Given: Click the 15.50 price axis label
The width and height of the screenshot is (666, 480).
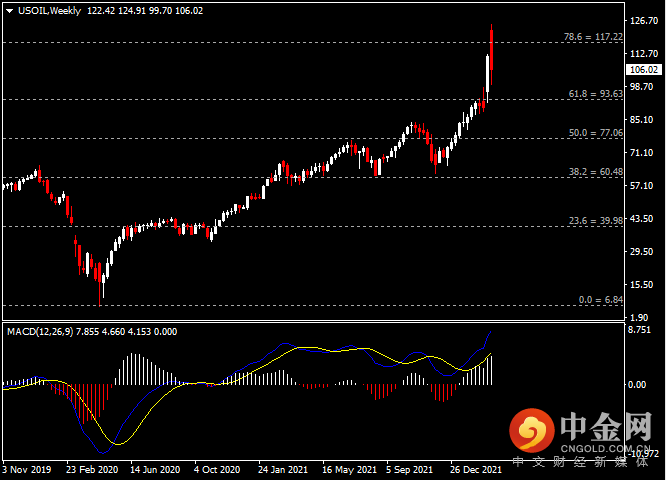Looking at the screenshot, I should tap(641, 285).
